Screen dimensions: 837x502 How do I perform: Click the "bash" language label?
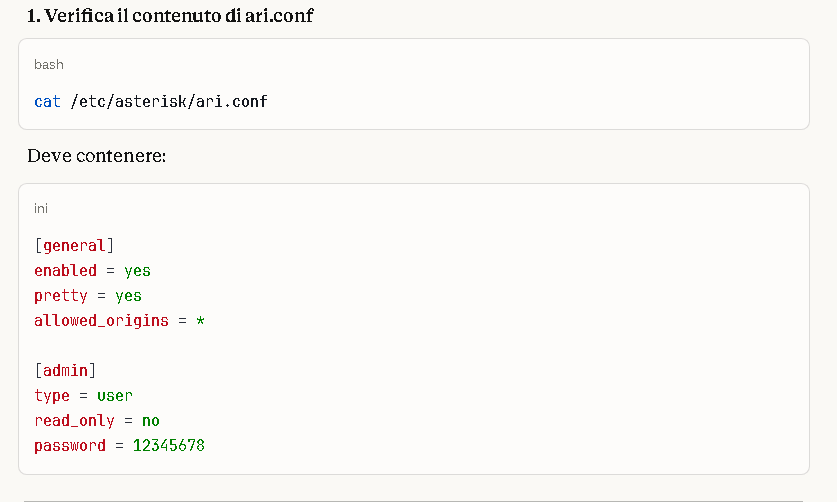click(48, 65)
